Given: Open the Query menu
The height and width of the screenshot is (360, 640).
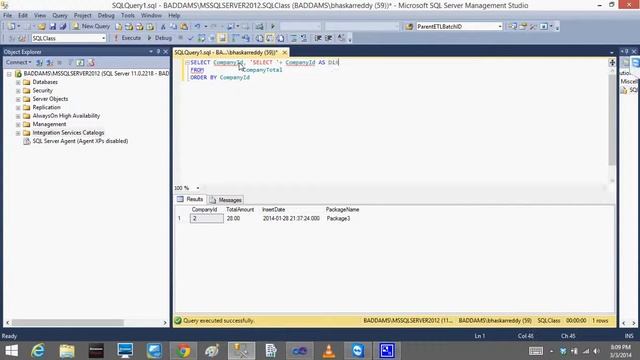Looking at the screenshot, I should click(60, 16).
